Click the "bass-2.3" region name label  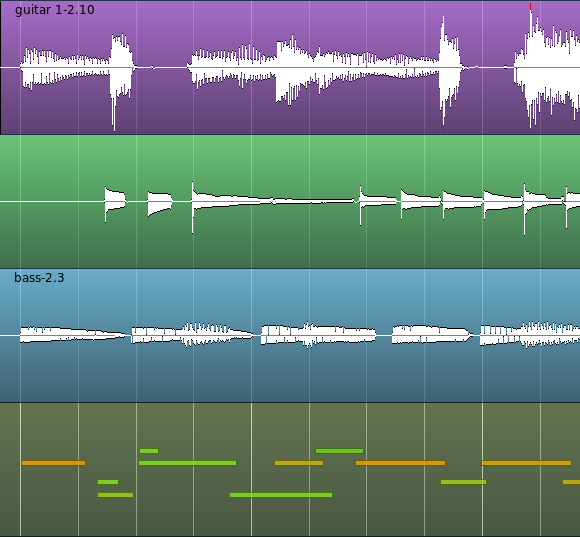tap(39, 277)
